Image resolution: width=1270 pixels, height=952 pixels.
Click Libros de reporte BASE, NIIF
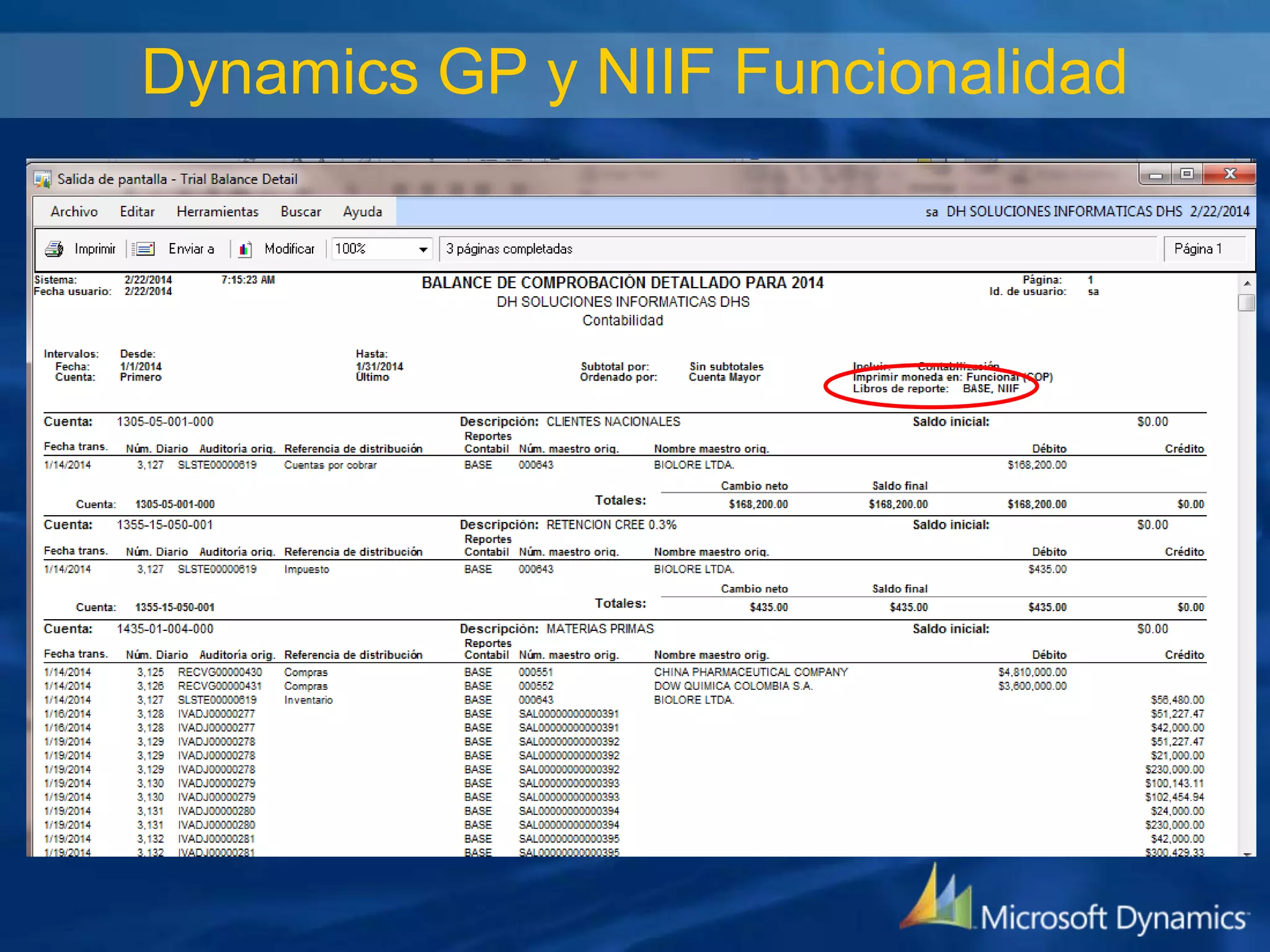point(936,389)
